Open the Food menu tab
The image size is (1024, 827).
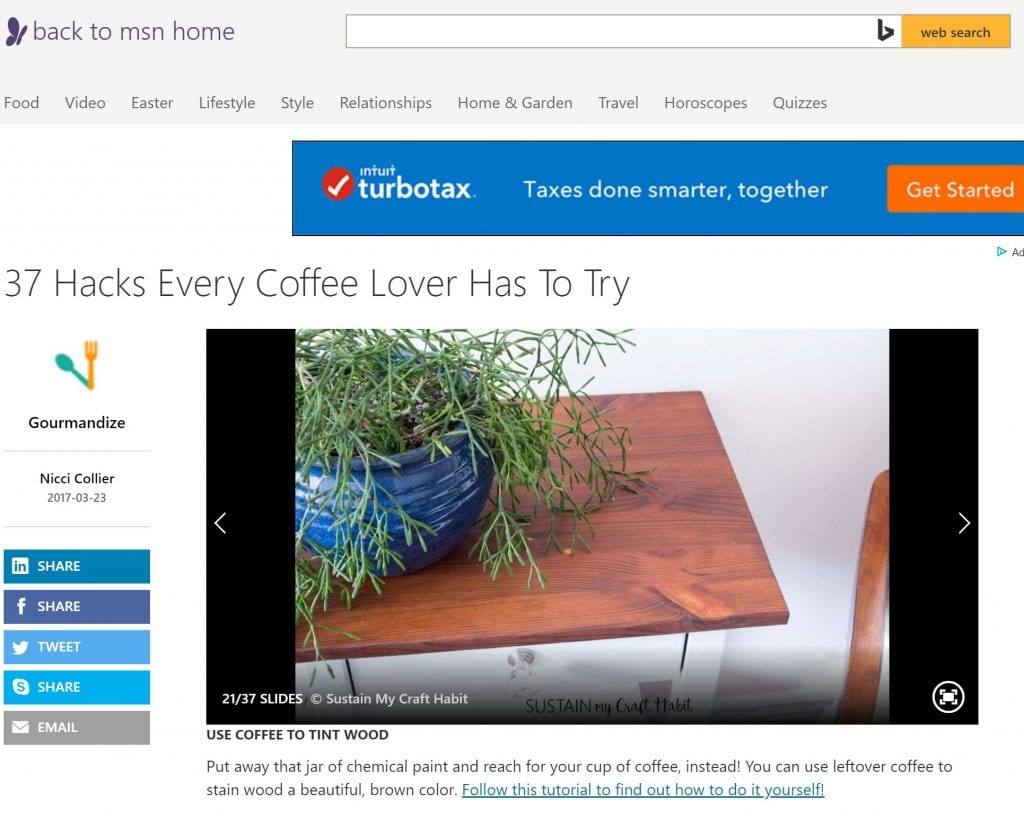click(x=22, y=103)
